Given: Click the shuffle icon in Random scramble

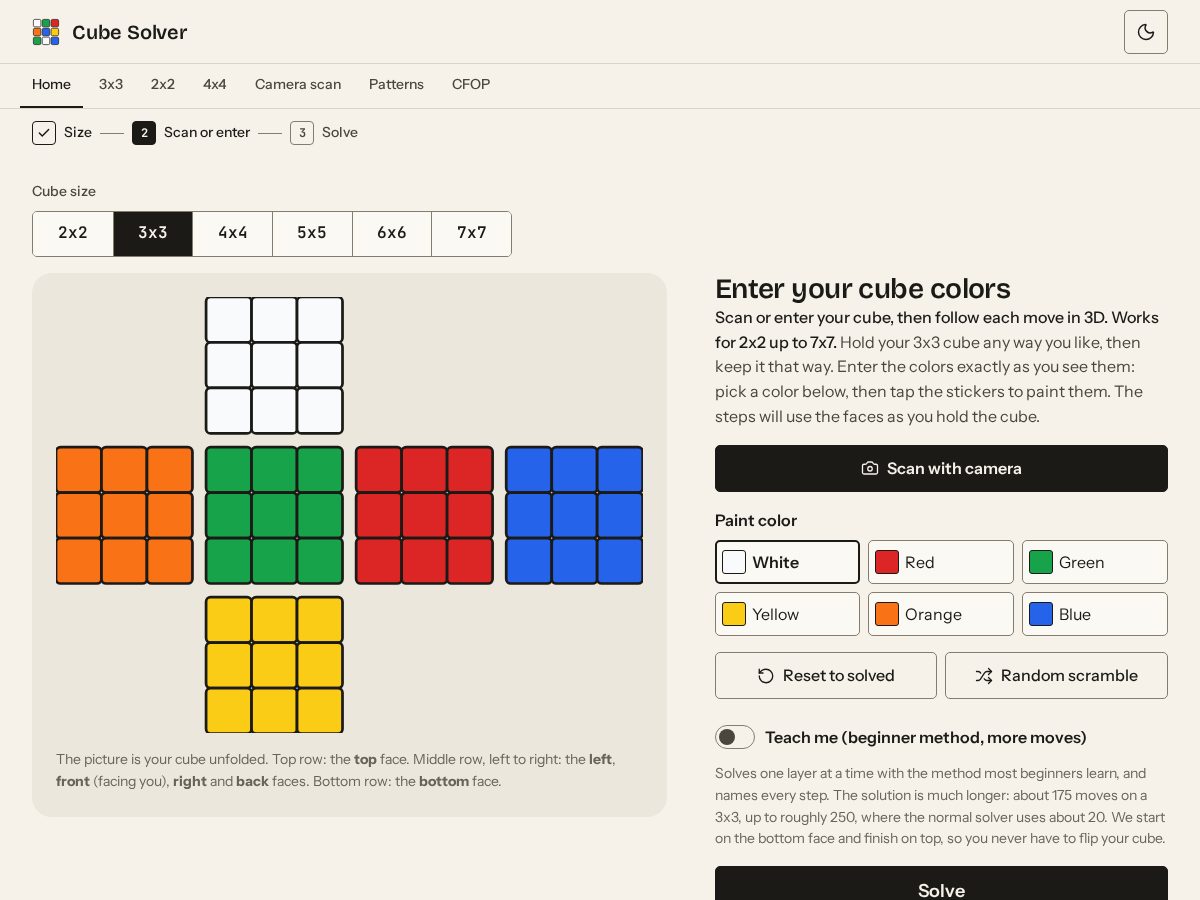Looking at the screenshot, I should click(x=984, y=676).
